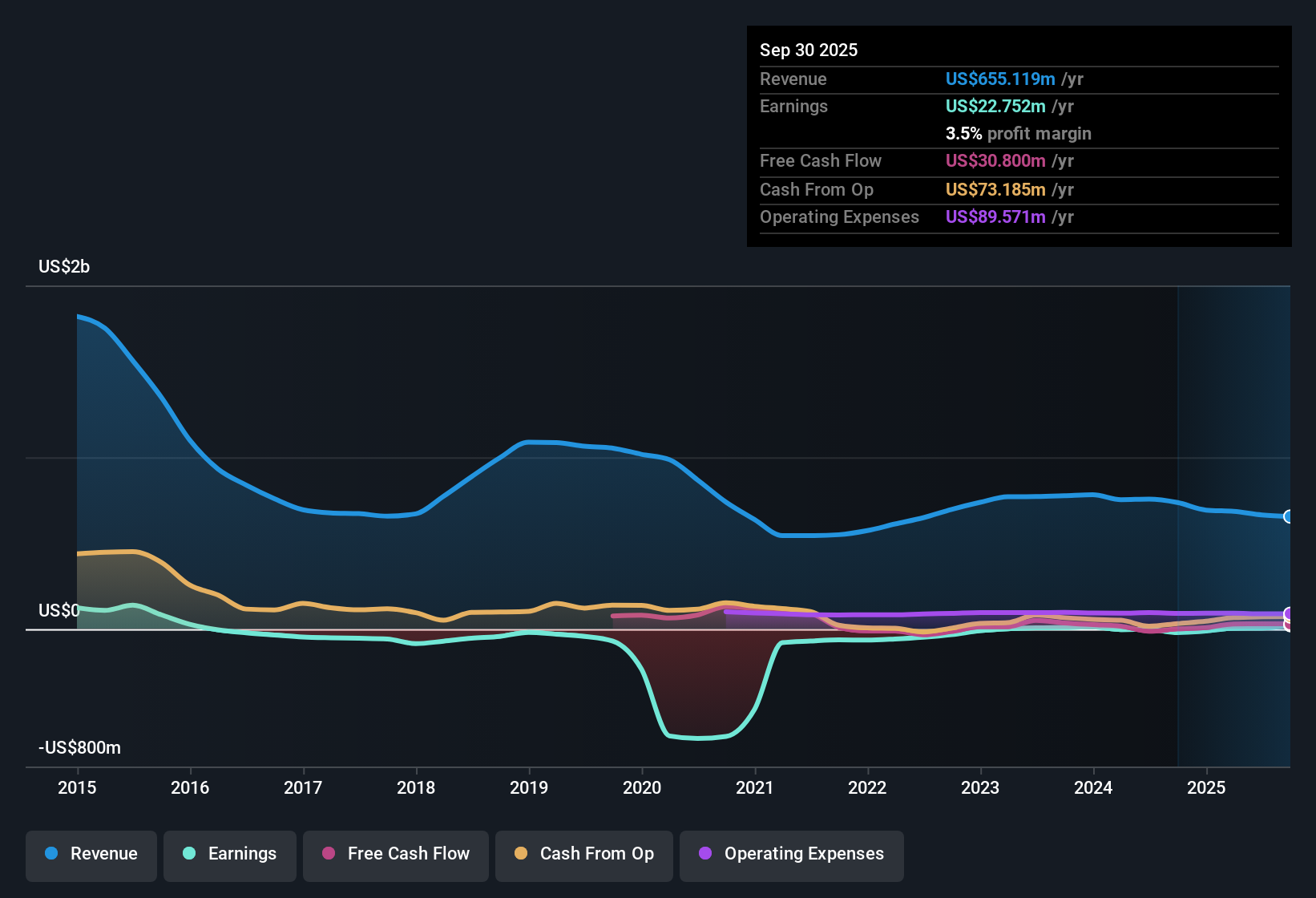Click the 2015 mark on the timeline
This screenshot has height=898, width=1316.
(x=77, y=788)
